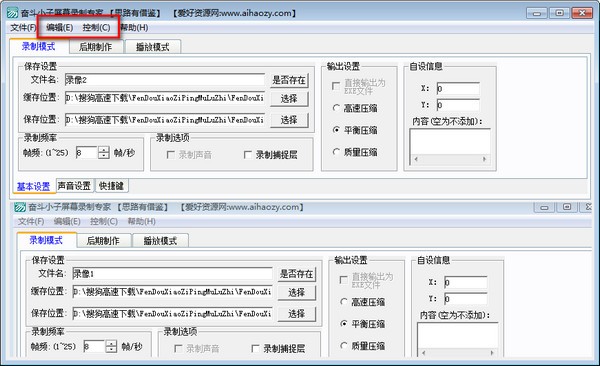Open 帮助(H) menu in the bottom window
Viewport: 600px width, 366px height.
pos(142,221)
